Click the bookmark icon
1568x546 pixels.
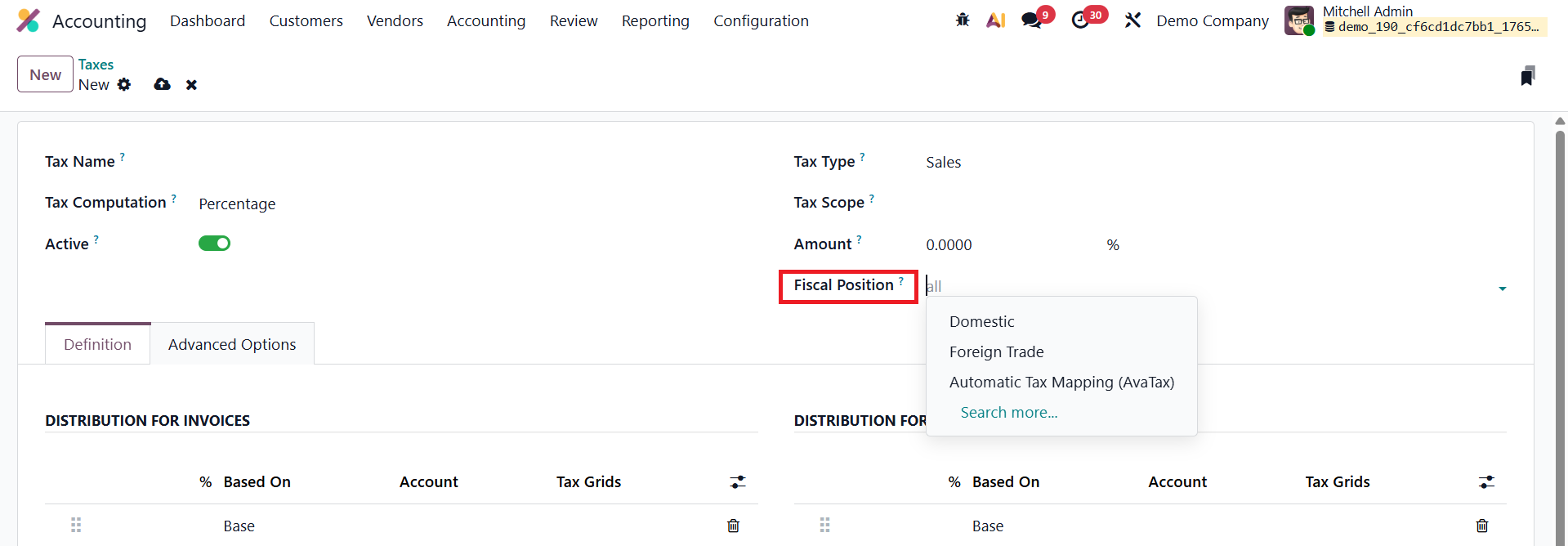(x=1527, y=76)
